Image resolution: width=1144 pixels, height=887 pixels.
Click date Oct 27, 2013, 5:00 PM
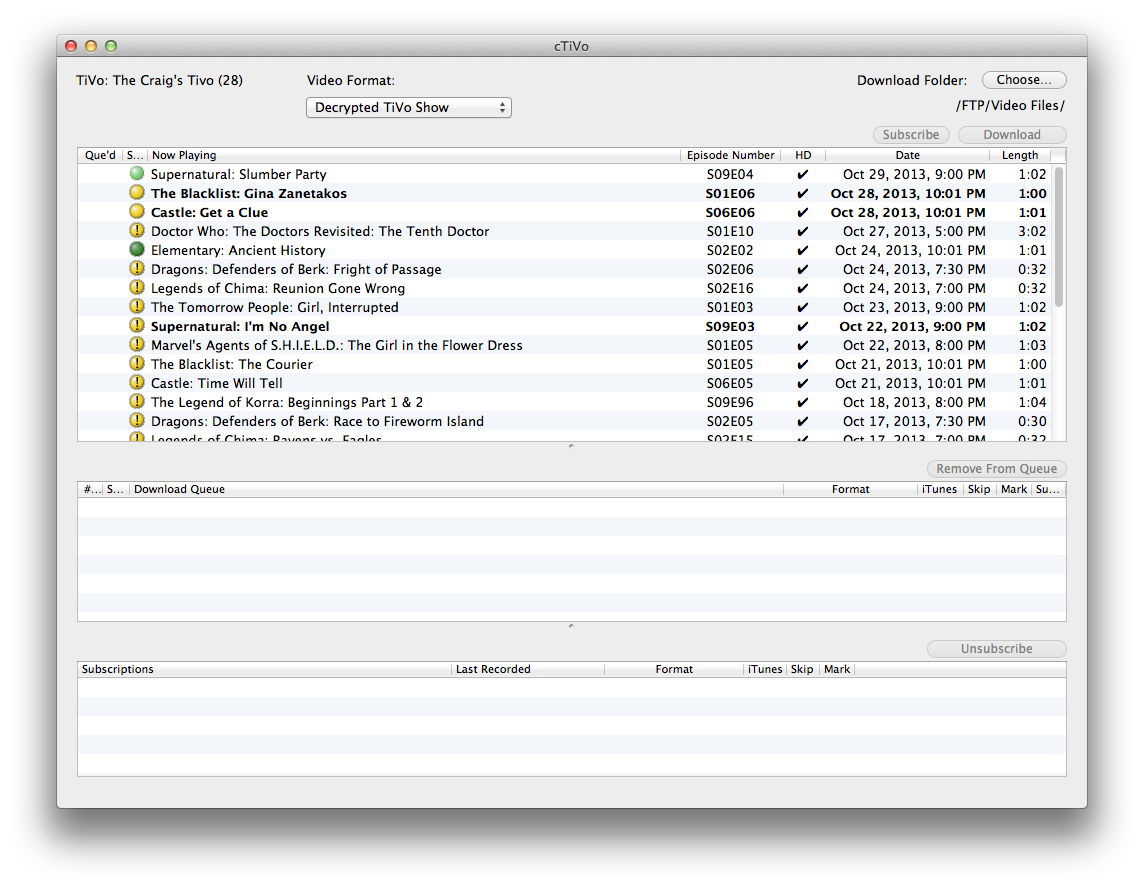point(914,231)
